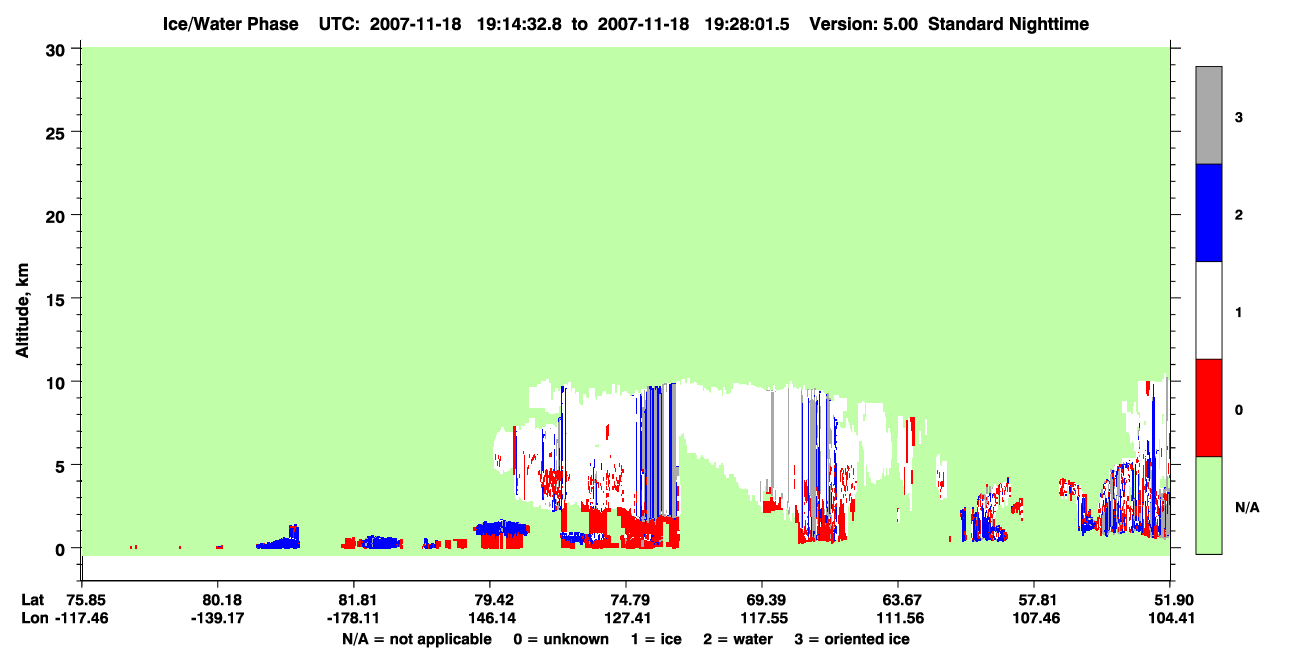The width and height of the screenshot is (1300, 667).
Task: Click the gray colorbar segment labeled 3
Action: (x=1209, y=115)
